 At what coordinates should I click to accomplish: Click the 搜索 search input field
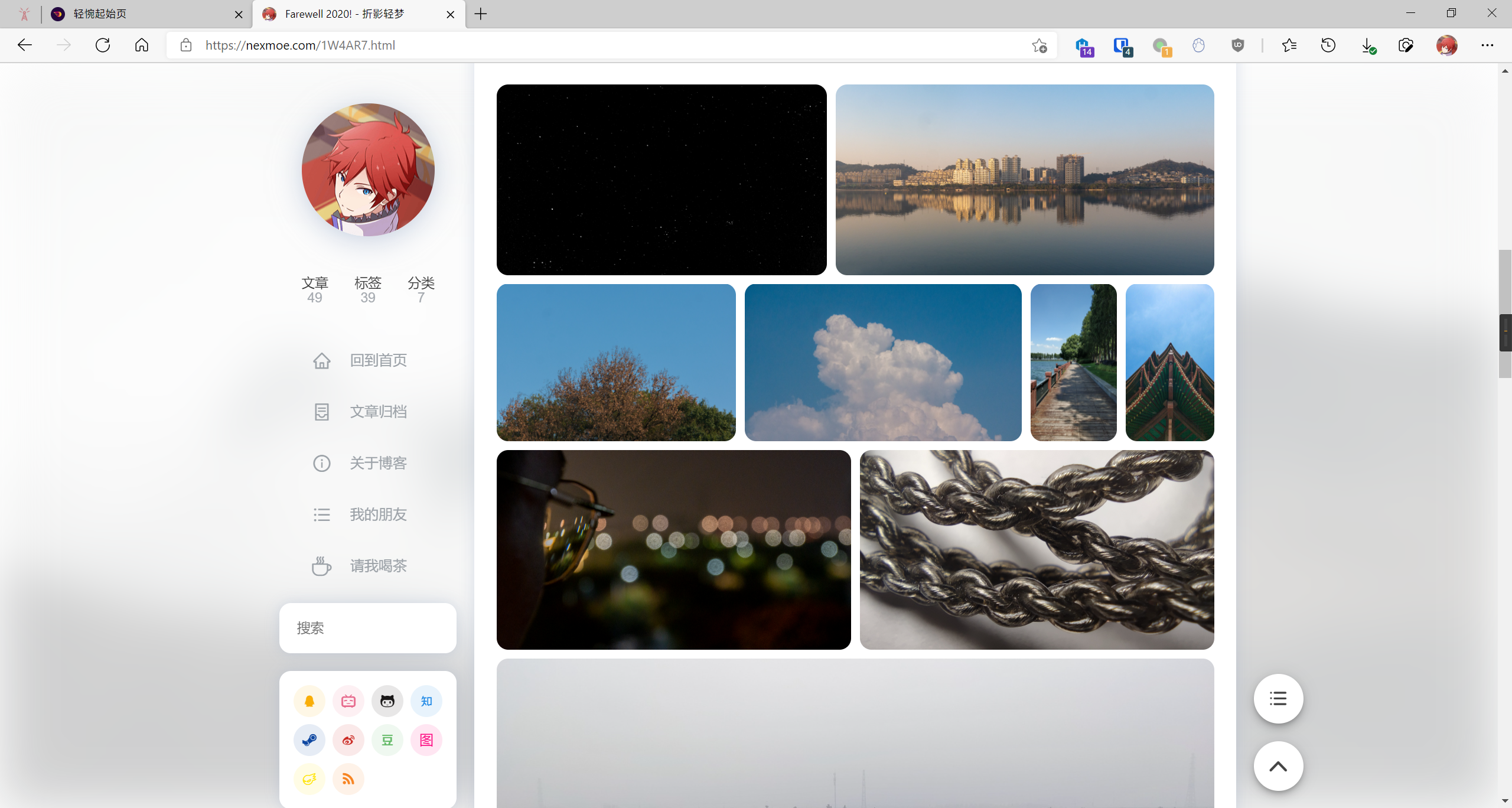coord(367,628)
